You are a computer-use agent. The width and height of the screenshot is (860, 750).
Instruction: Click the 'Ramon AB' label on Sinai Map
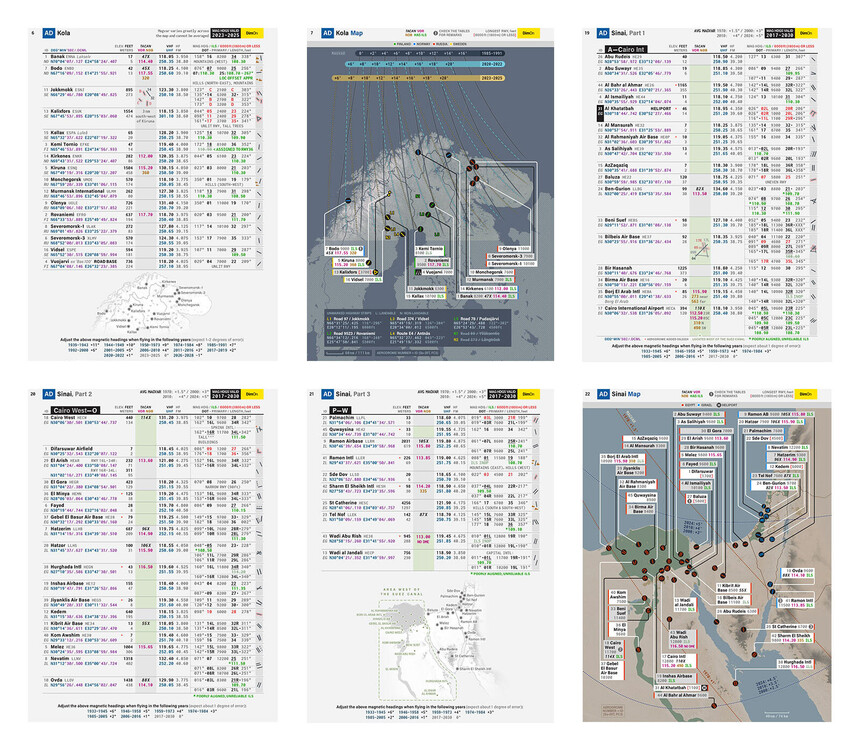(776, 414)
